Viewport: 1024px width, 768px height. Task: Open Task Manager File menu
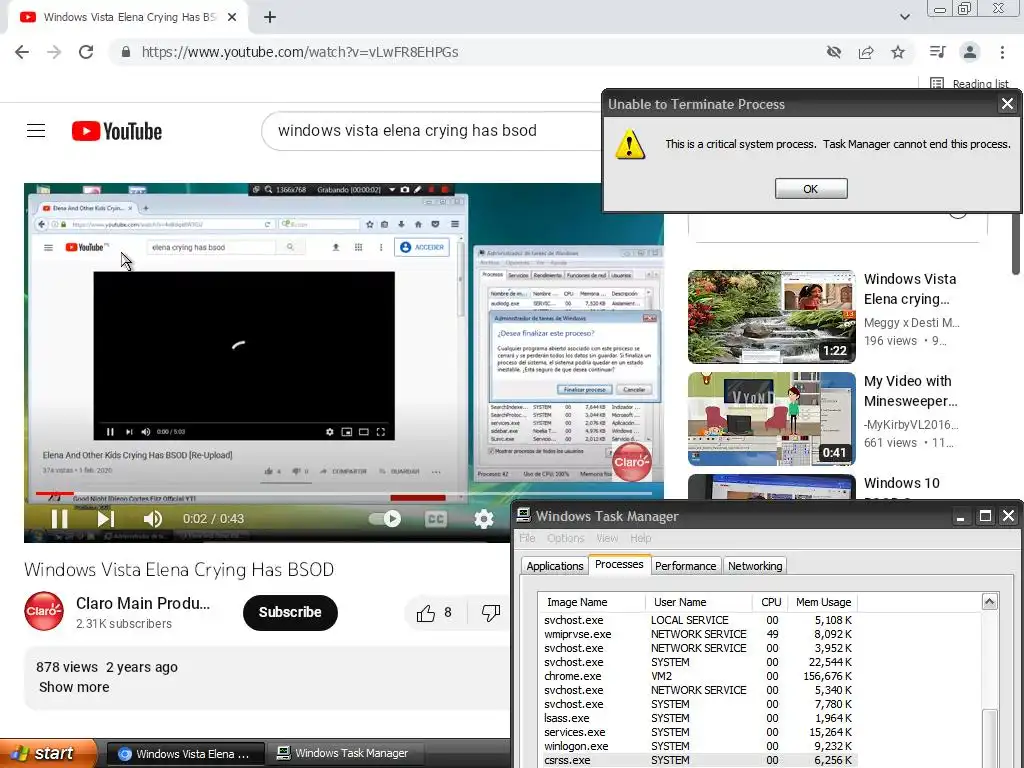[x=527, y=538]
